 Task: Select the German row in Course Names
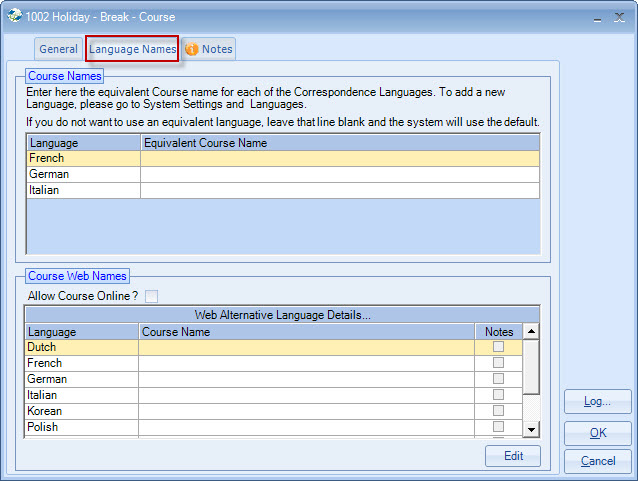click(x=283, y=174)
